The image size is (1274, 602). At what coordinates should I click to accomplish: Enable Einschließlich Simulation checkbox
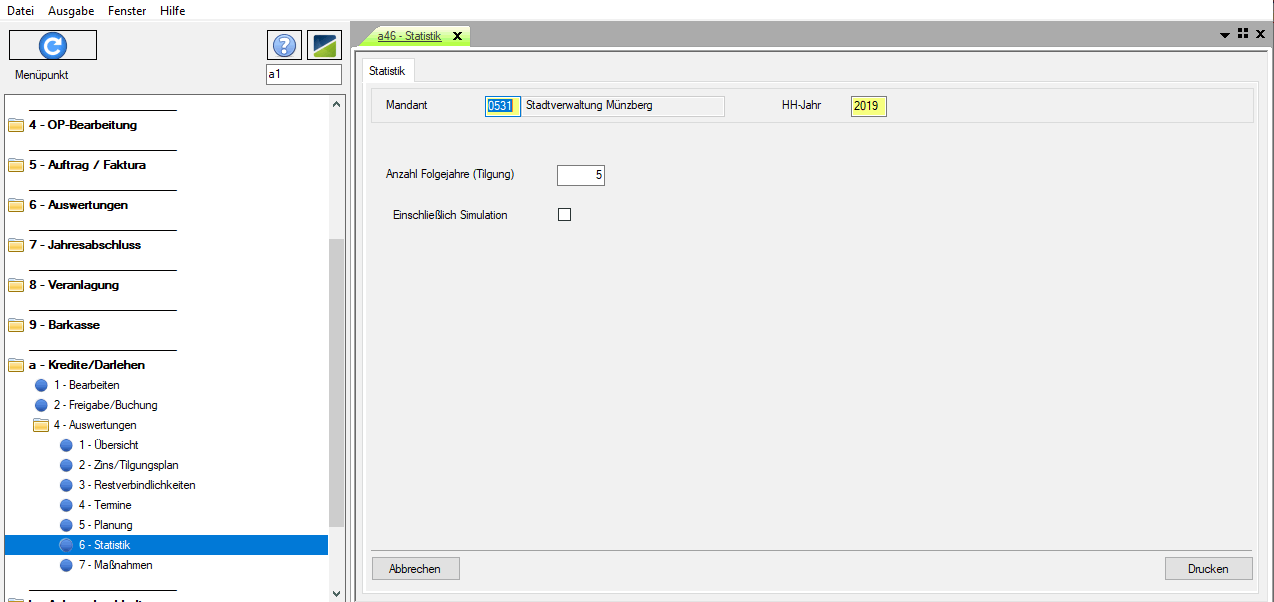[564, 214]
